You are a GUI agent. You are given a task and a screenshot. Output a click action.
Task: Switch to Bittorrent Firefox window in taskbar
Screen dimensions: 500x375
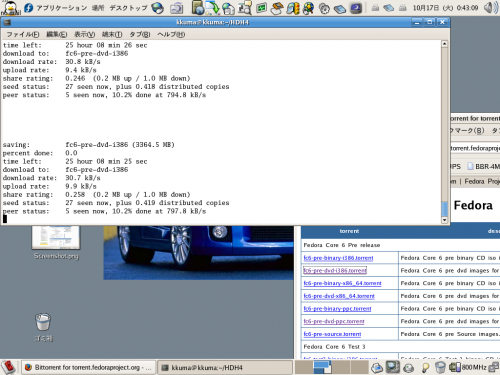pos(89,367)
